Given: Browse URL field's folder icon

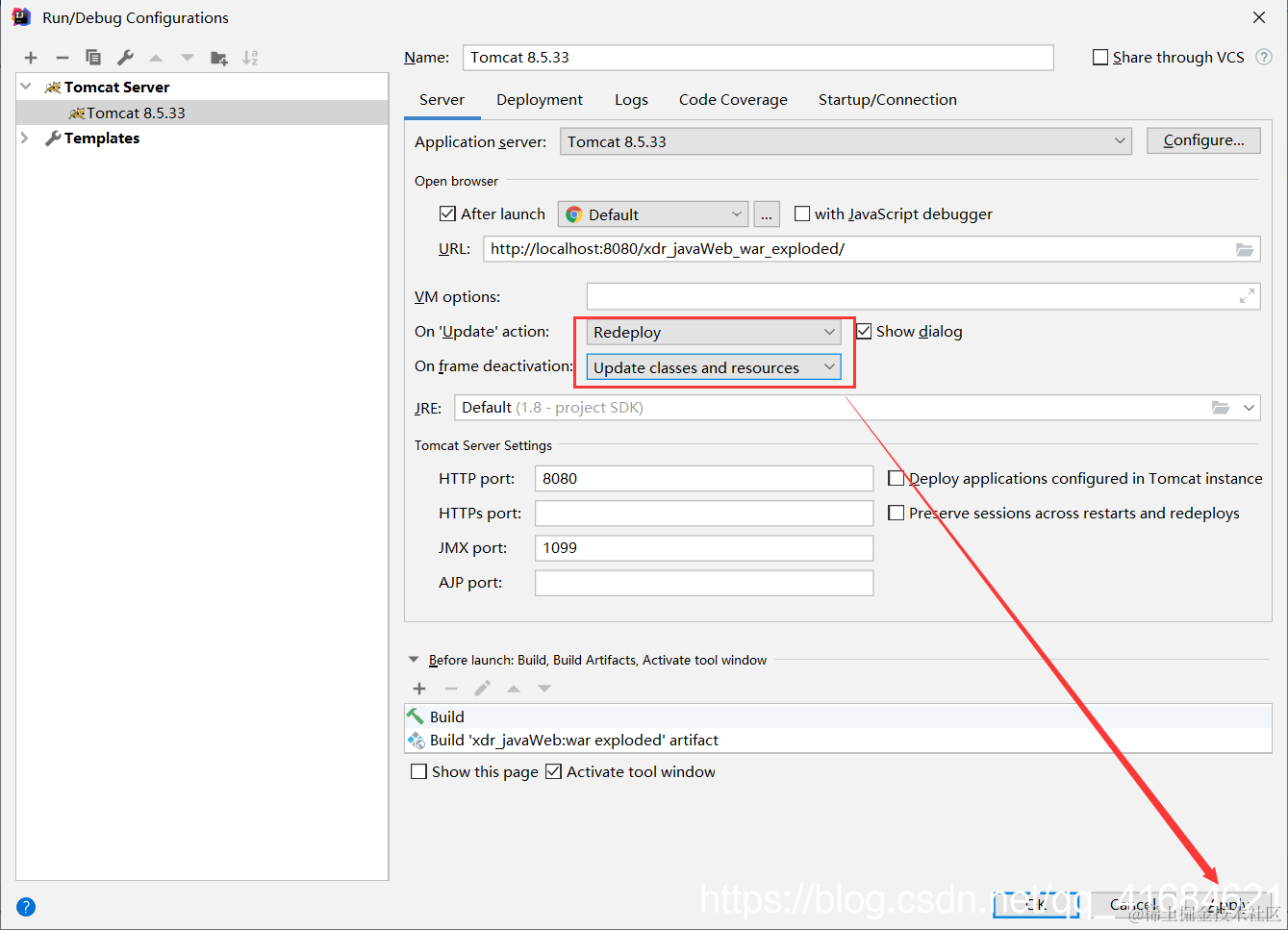Looking at the screenshot, I should pyautogui.click(x=1245, y=249).
